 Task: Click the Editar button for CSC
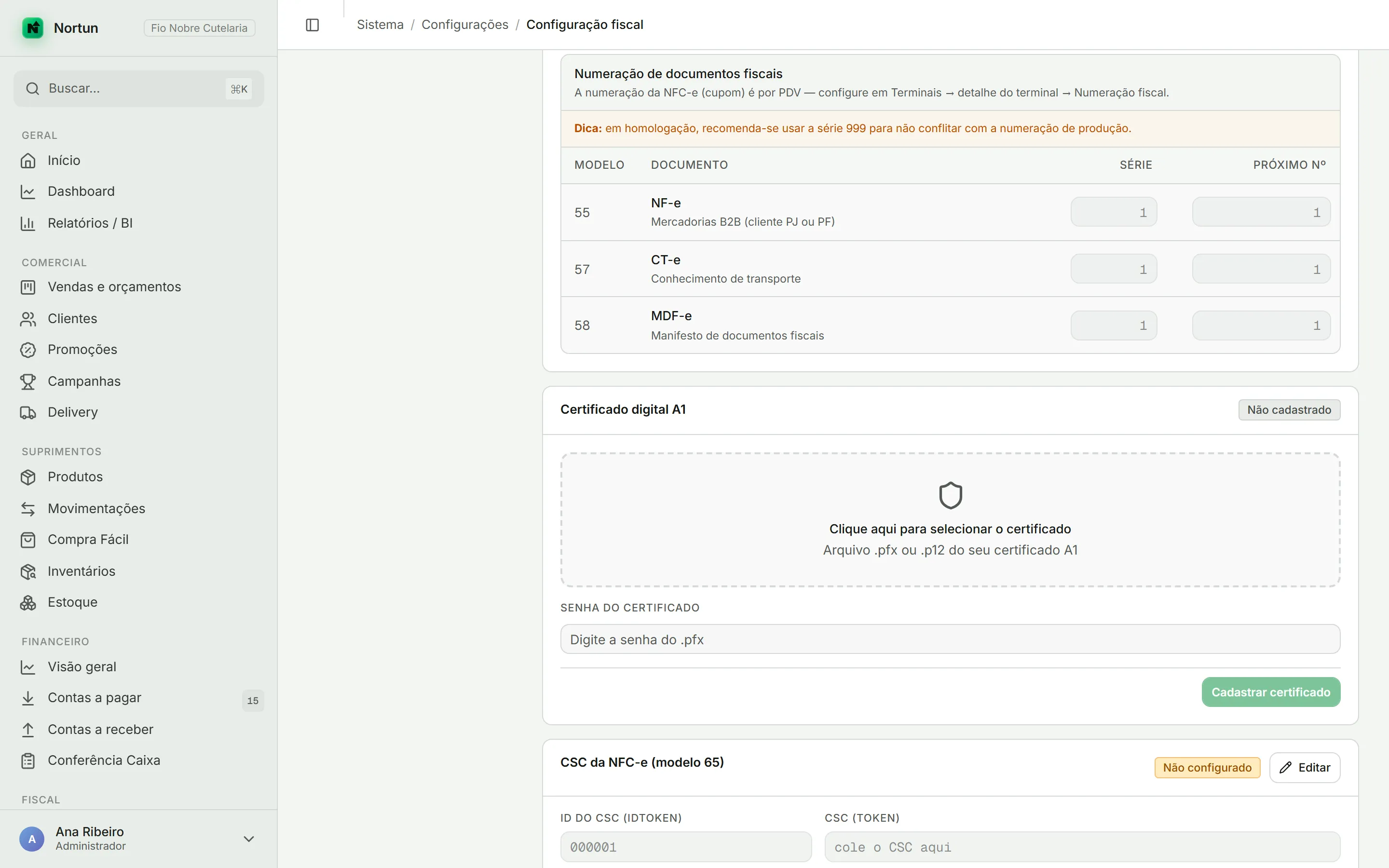pos(1305,768)
